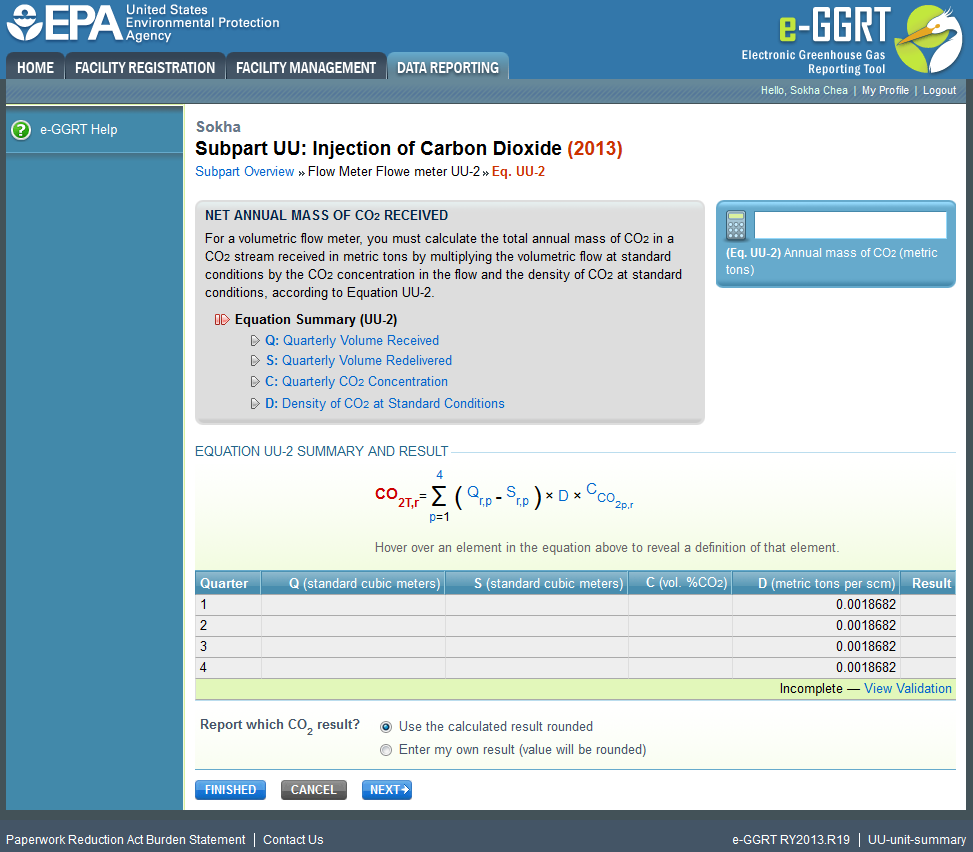The image size is (973, 852).
Task: Open the e-GGRT Help sidebar link
Action: pyautogui.click(x=79, y=130)
